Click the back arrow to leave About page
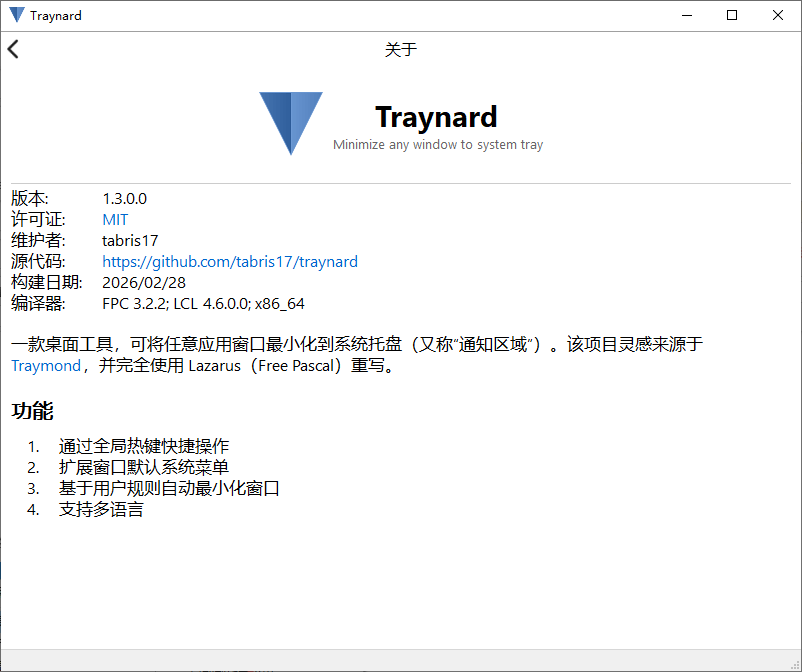 click(x=14, y=48)
